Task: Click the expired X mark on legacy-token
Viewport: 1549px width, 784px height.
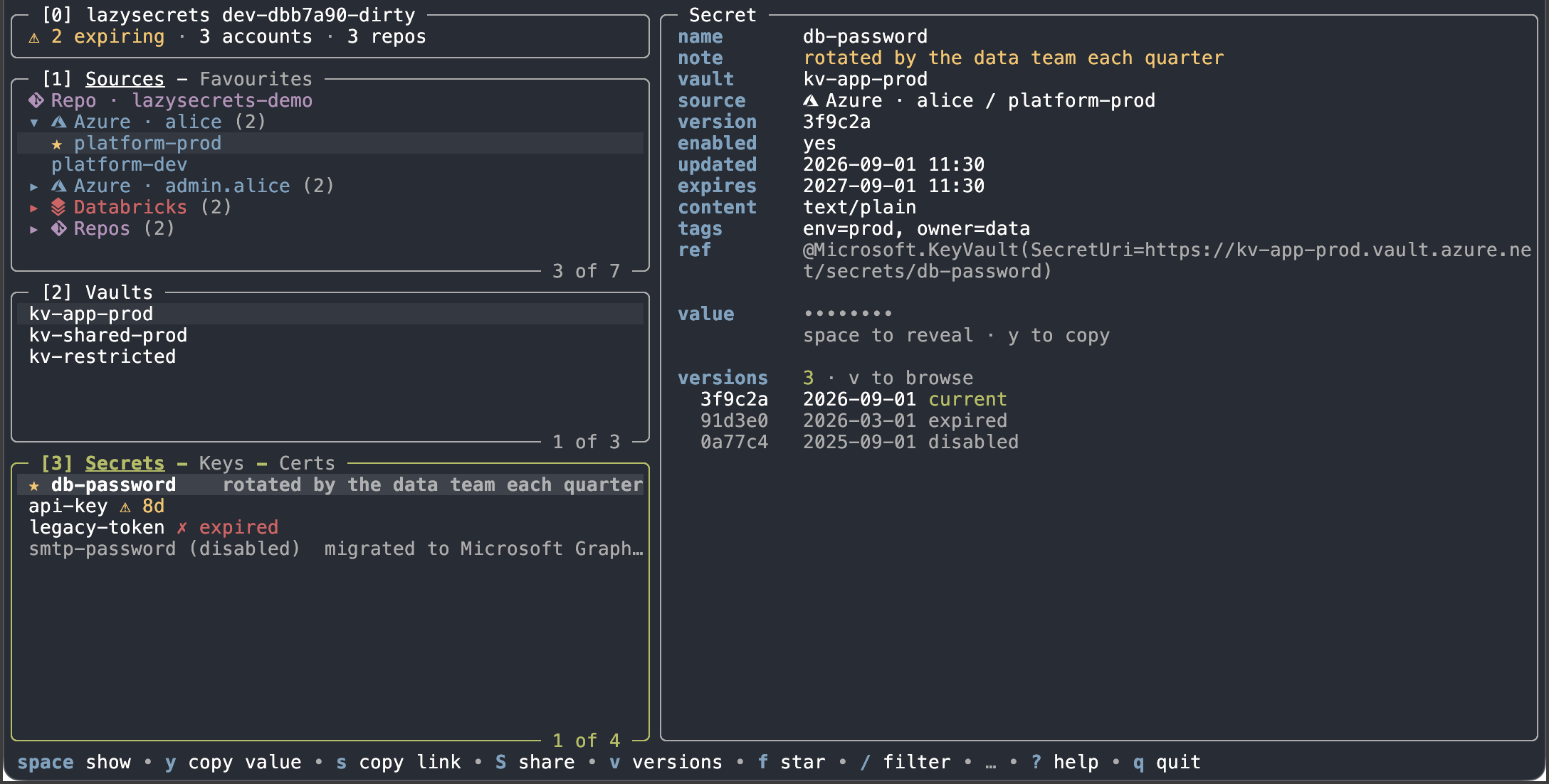Action: (182, 527)
